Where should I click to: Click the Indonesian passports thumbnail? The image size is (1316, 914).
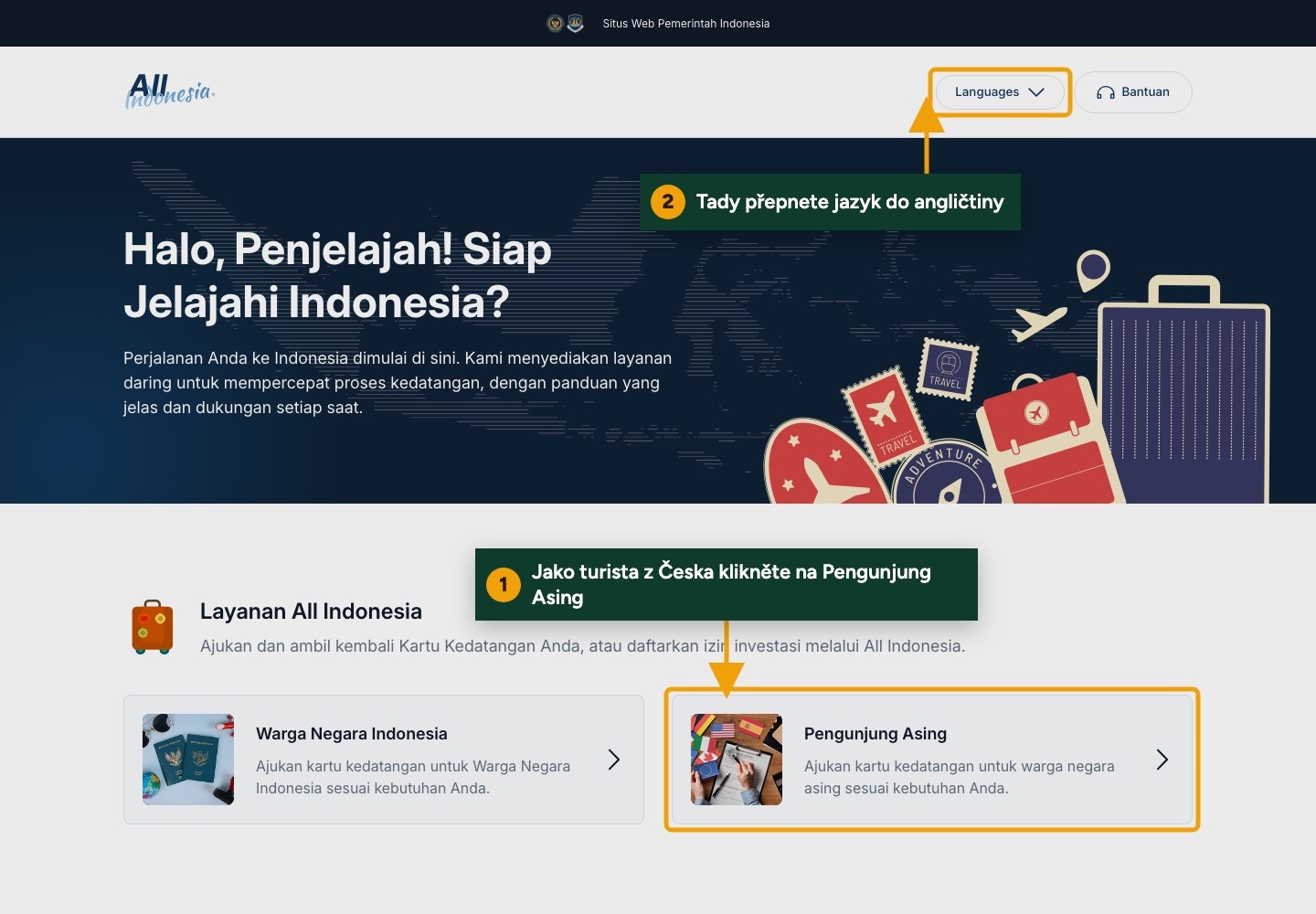point(188,760)
